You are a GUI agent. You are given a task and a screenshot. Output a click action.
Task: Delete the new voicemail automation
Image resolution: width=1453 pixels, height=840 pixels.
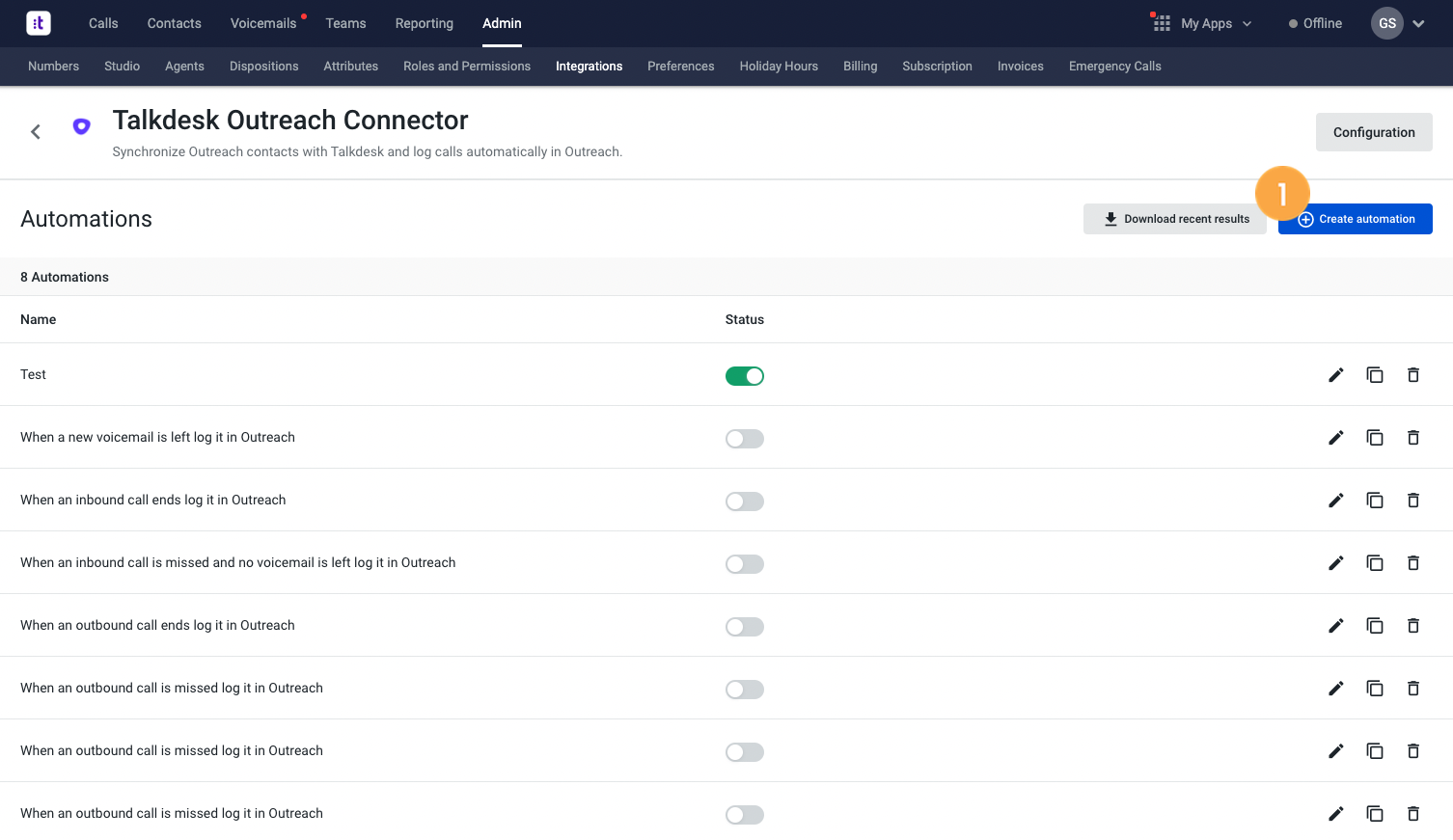click(x=1413, y=438)
